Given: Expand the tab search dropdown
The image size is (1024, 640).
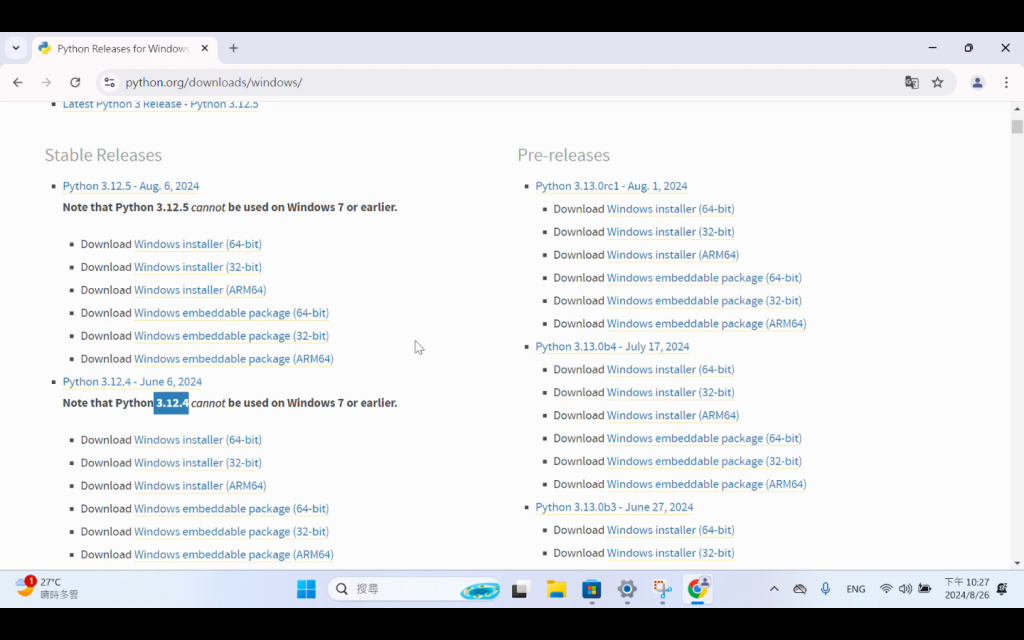Looking at the screenshot, I should click(16, 48).
